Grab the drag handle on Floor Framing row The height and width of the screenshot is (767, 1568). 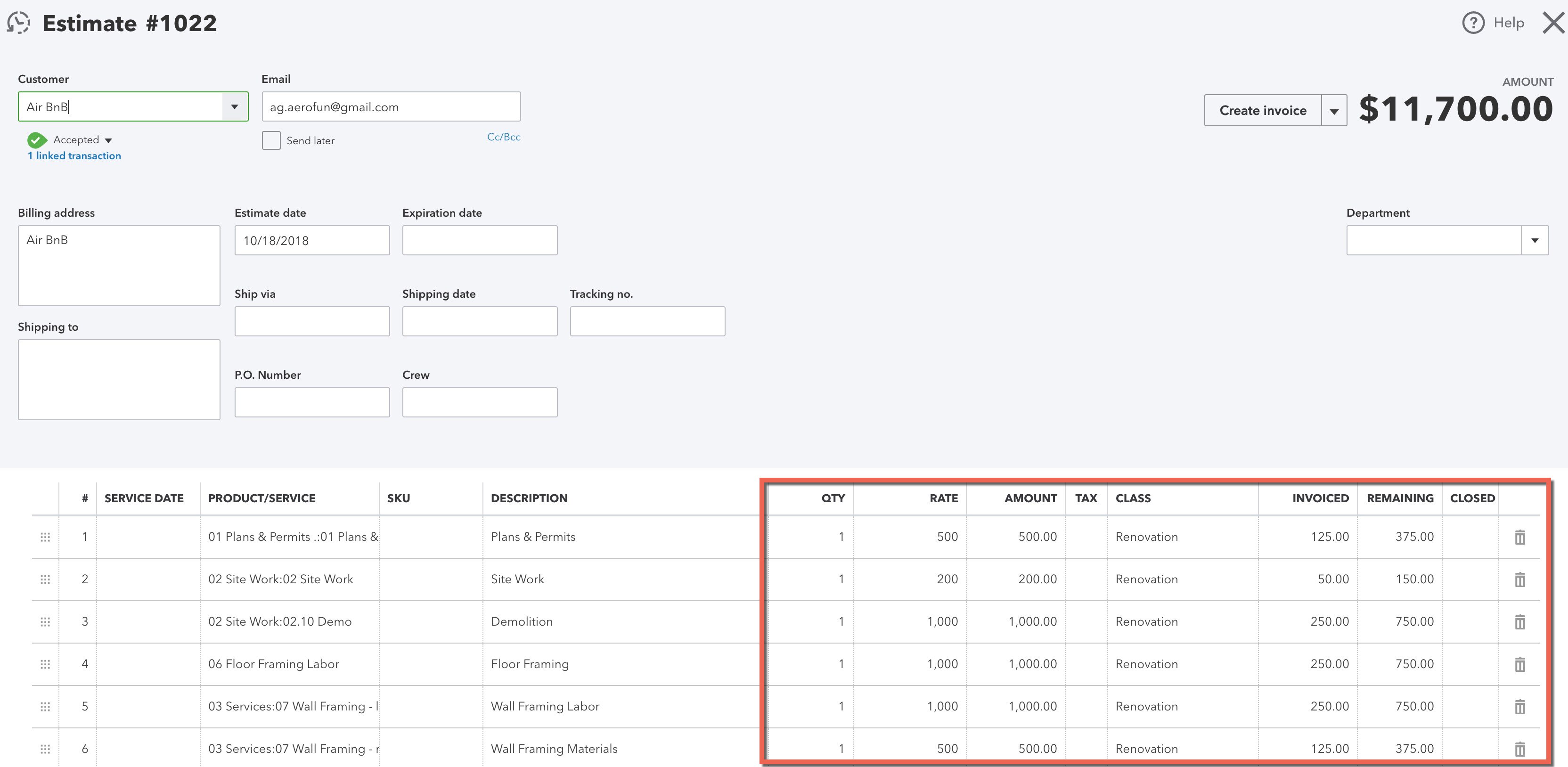45,664
